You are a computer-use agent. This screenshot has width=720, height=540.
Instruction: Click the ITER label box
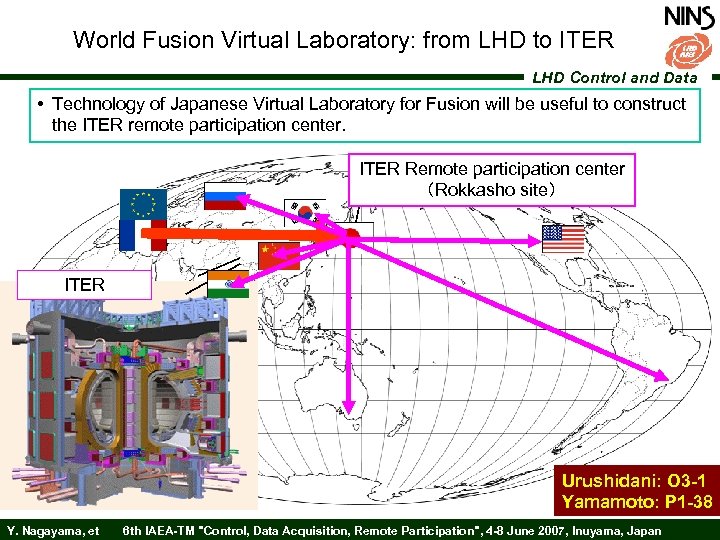84,285
